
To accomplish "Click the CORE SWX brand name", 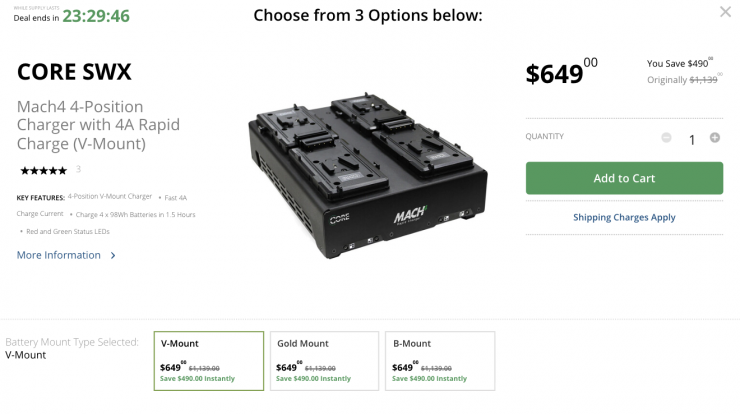I will click(74, 72).
